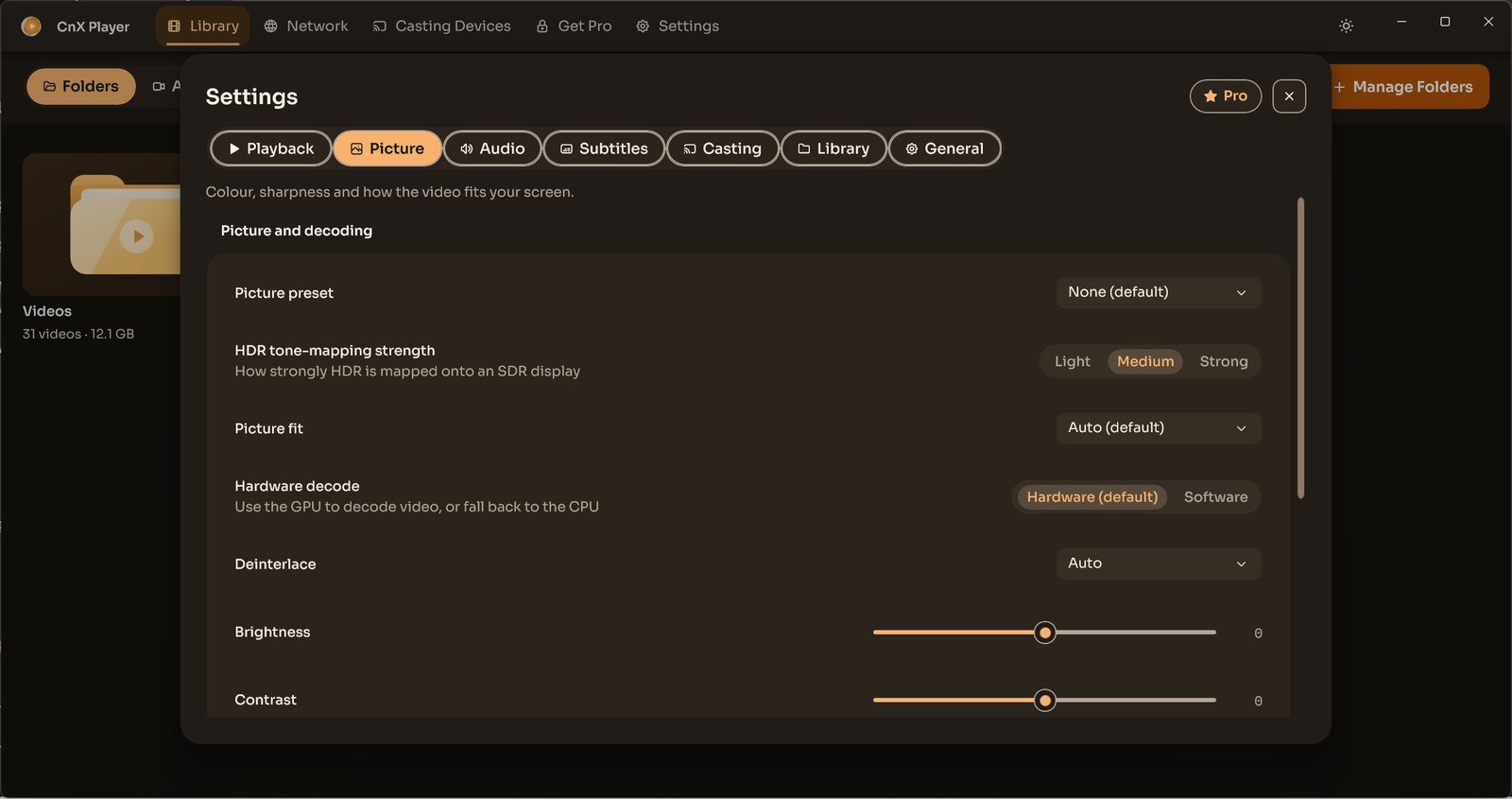Switch to the General settings tab
The height and width of the screenshot is (799, 1512).
(x=945, y=148)
